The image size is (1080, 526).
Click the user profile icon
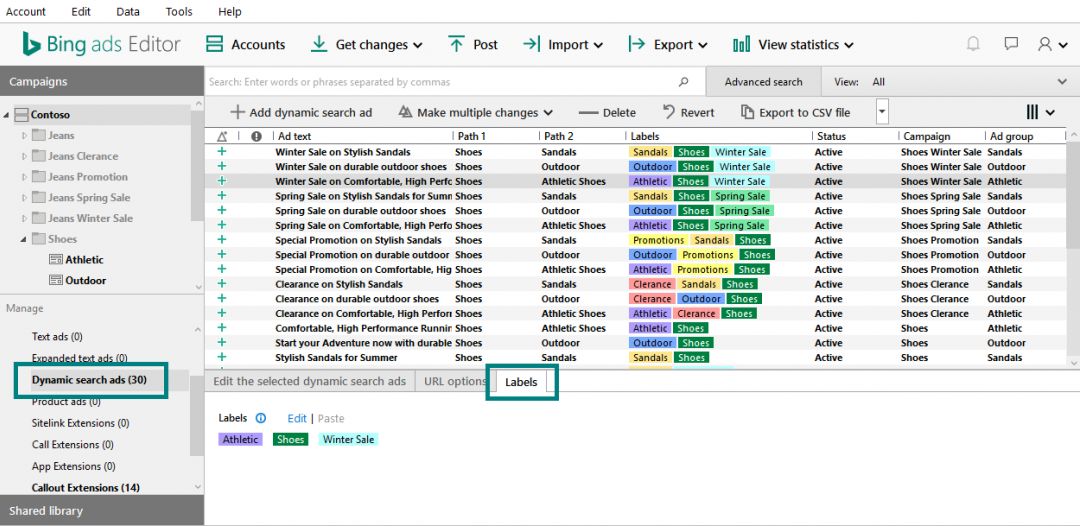(x=1046, y=44)
